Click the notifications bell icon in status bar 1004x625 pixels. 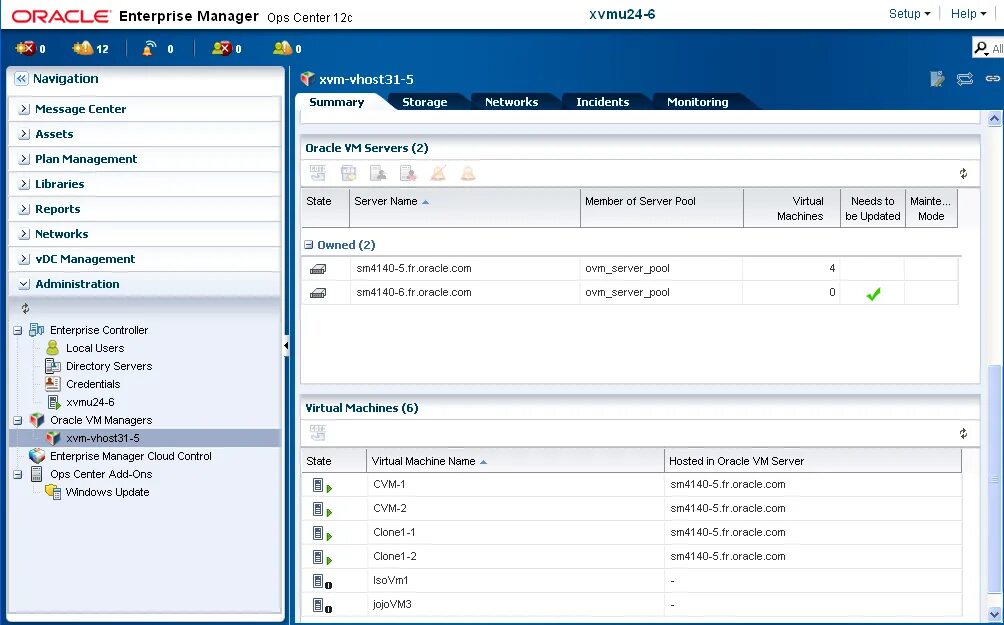click(x=148, y=47)
